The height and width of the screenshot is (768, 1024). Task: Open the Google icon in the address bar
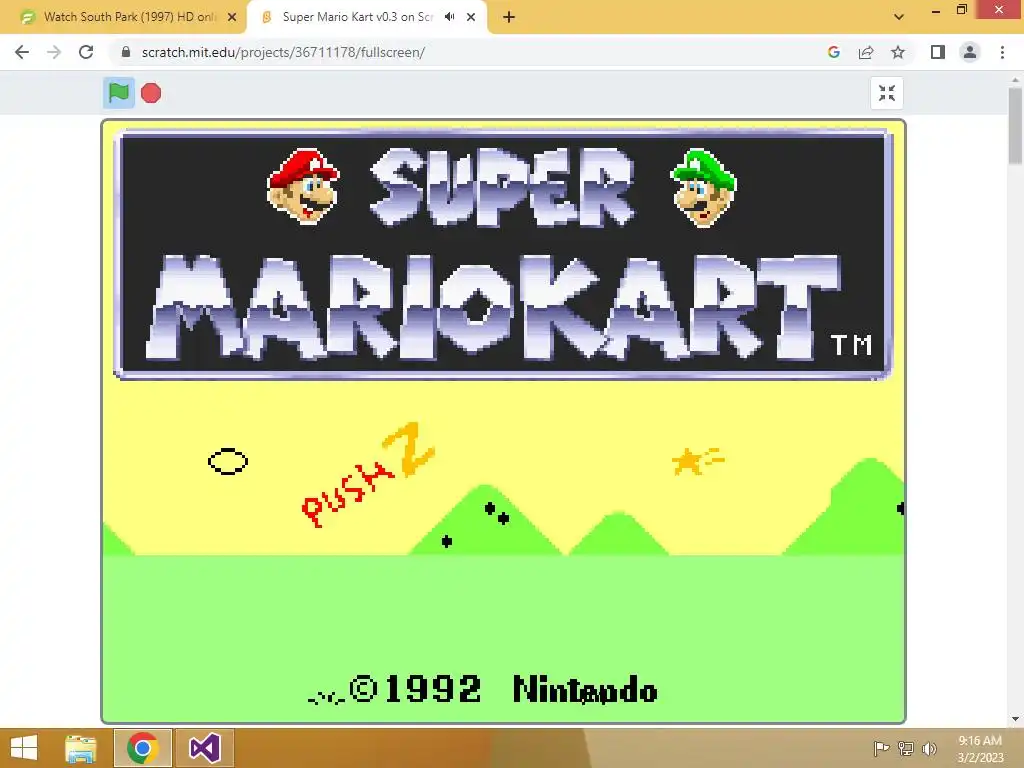pyautogui.click(x=833, y=52)
